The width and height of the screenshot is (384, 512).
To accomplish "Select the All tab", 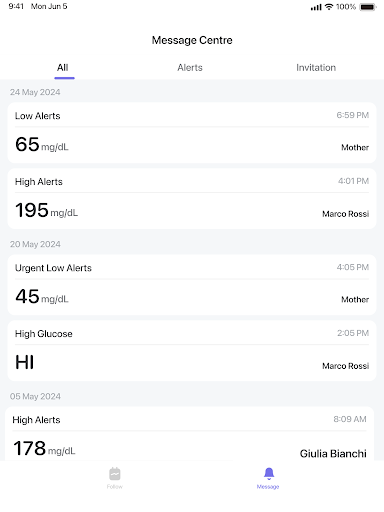I will pyautogui.click(x=63, y=68).
